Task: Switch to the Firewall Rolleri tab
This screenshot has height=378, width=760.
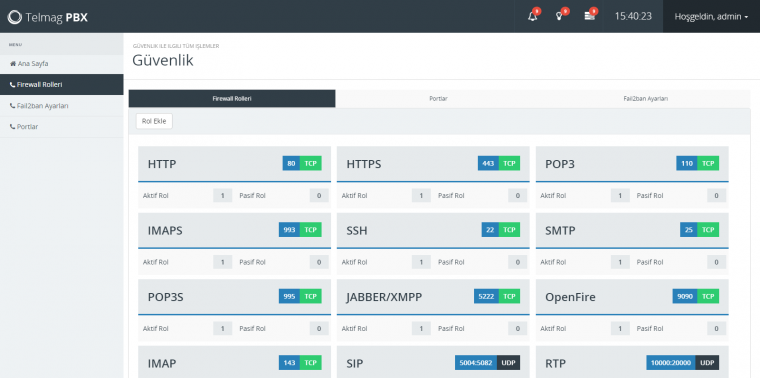Action: (x=232, y=98)
